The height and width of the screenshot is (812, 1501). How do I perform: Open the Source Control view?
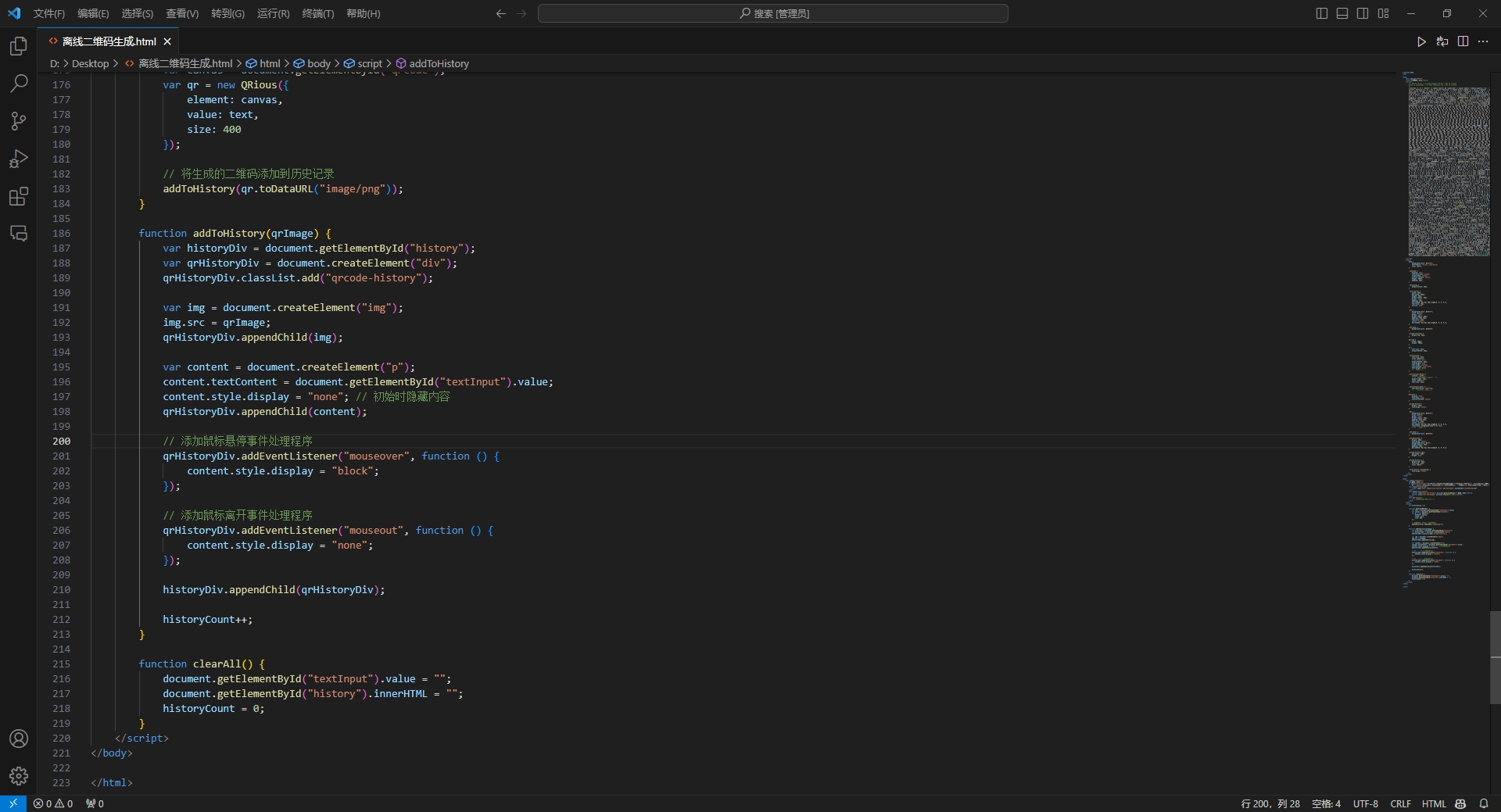click(x=19, y=120)
